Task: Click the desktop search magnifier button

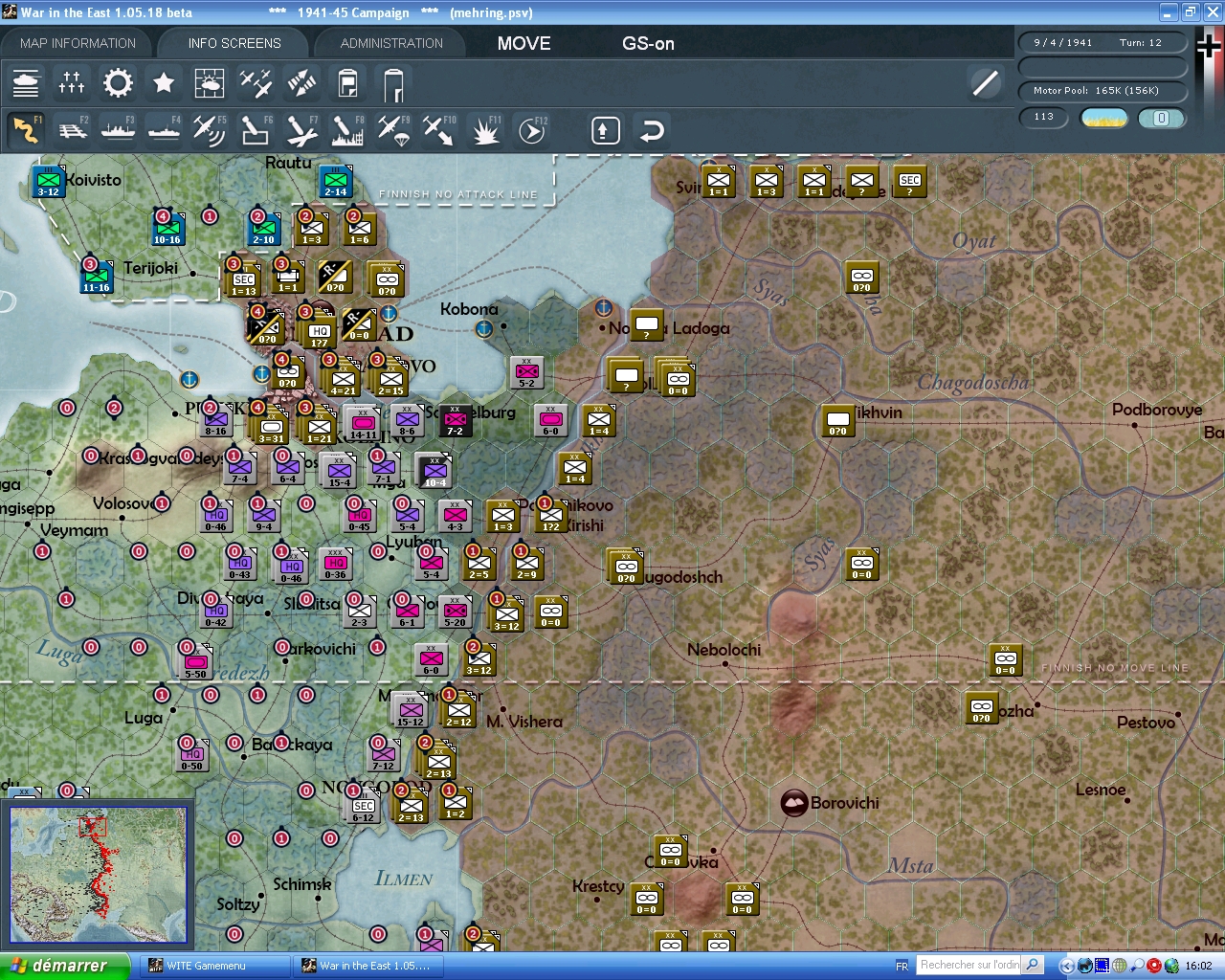Action: (x=1033, y=965)
